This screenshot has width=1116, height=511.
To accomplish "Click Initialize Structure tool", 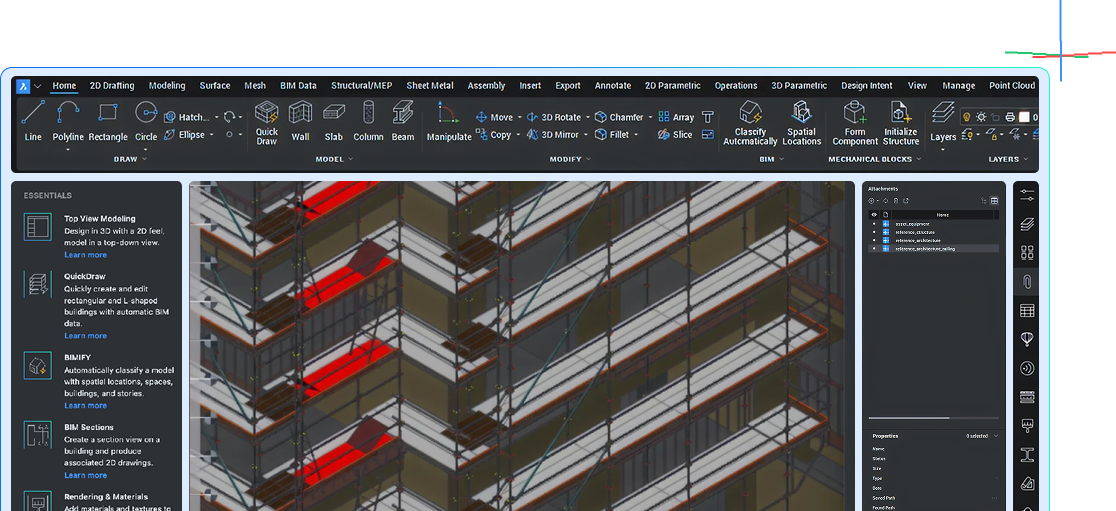I will (x=901, y=122).
